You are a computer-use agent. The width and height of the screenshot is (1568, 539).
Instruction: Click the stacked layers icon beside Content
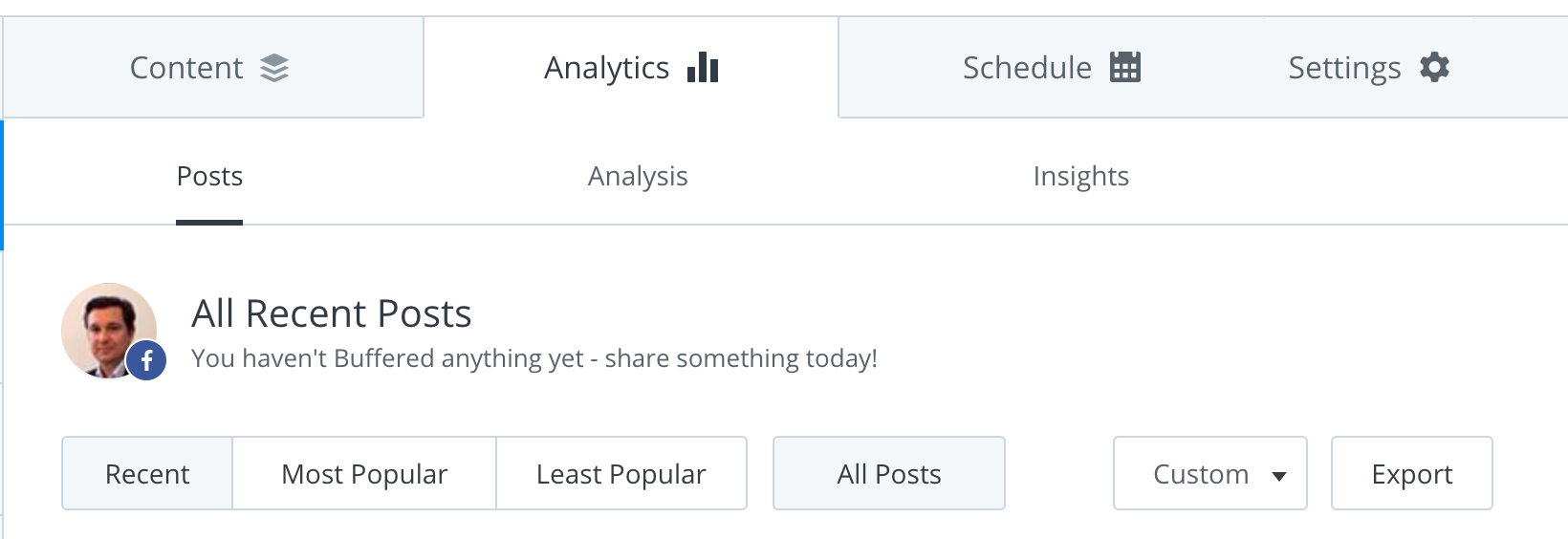coord(274,68)
